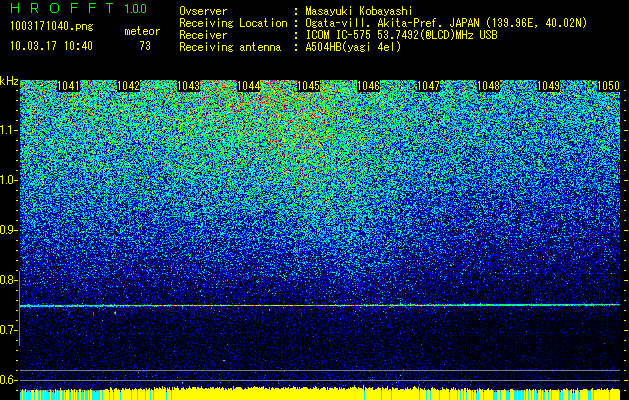Screen dimensions: 629x400
Task: Click time marker 1049
Action: [x=548, y=86]
